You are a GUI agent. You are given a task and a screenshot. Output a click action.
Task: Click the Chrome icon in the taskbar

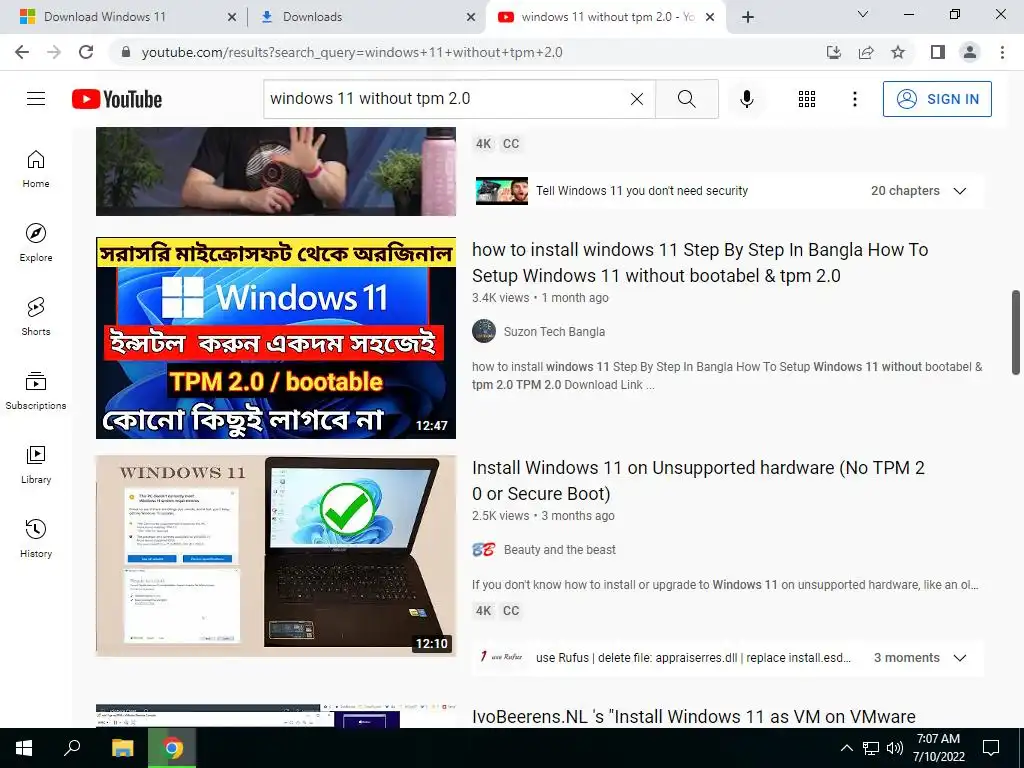(x=172, y=748)
